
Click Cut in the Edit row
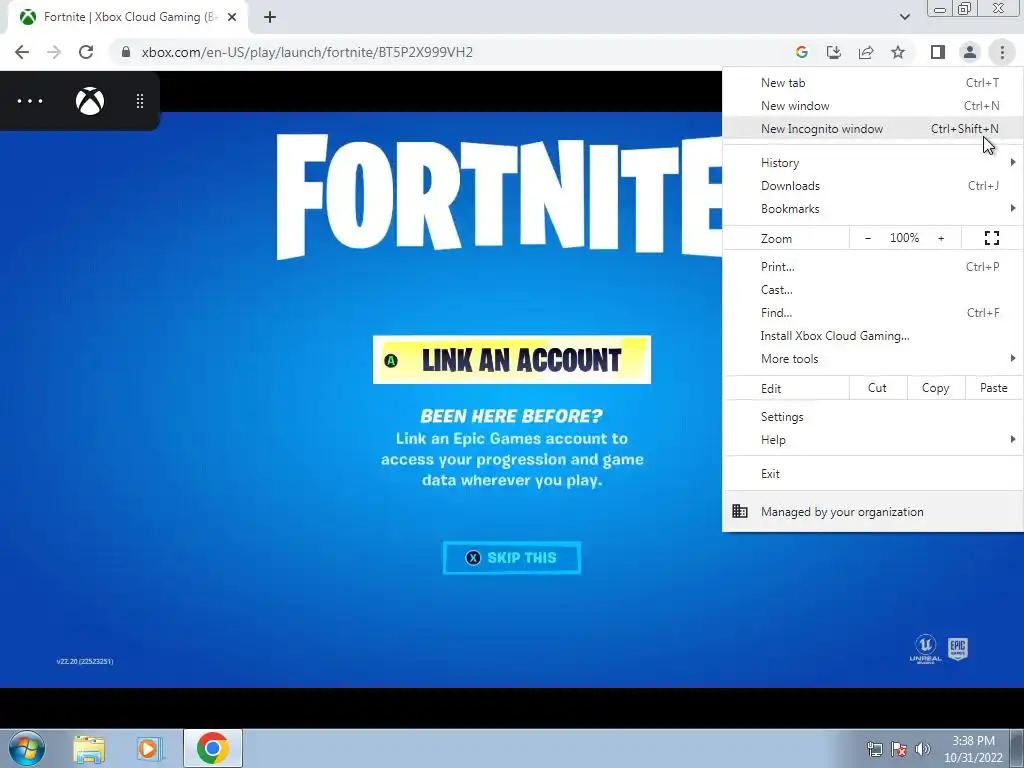point(878,388)
